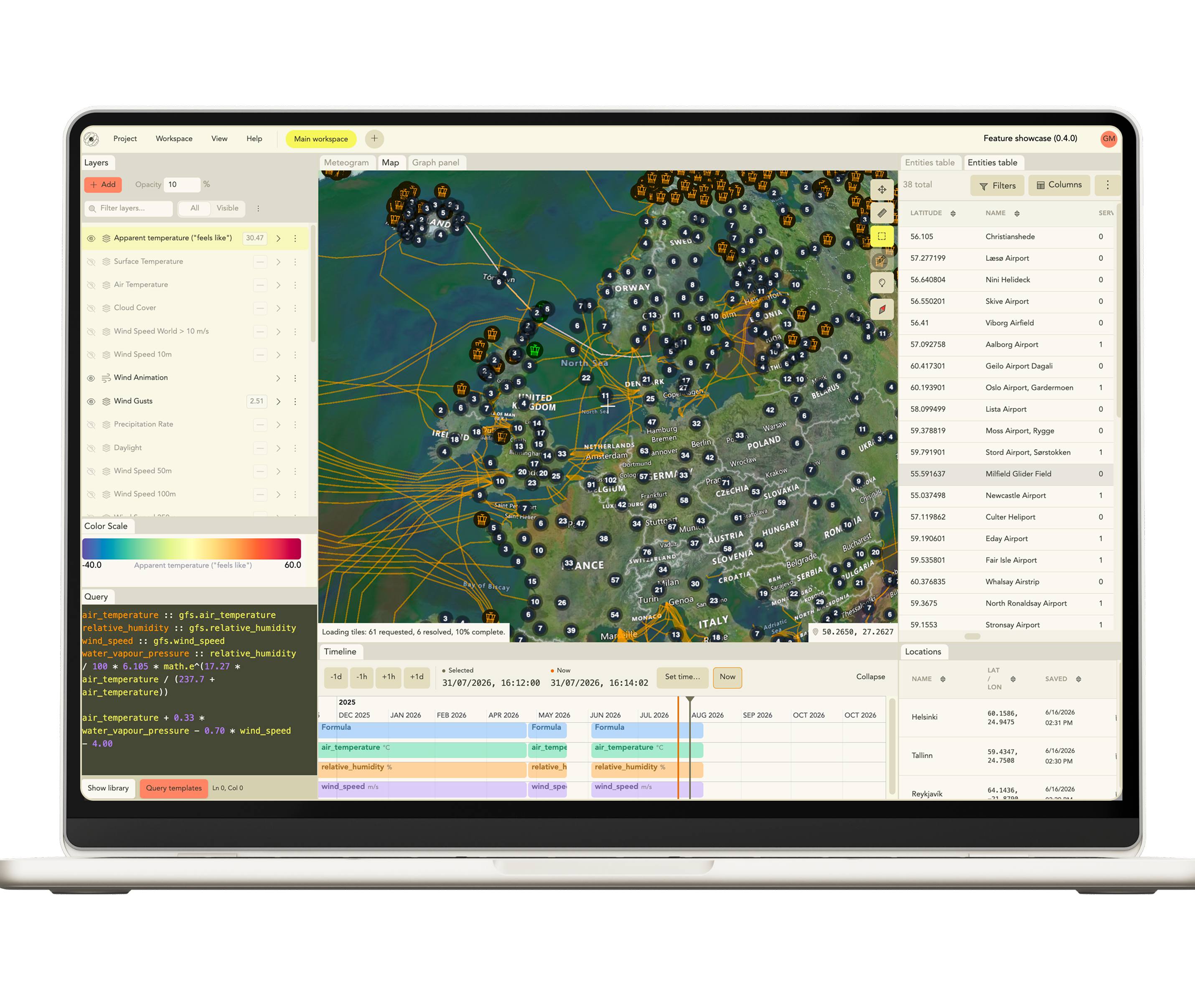
Task: Expand the Wind Speed 100m layer chevron
Action: [278, 494]
